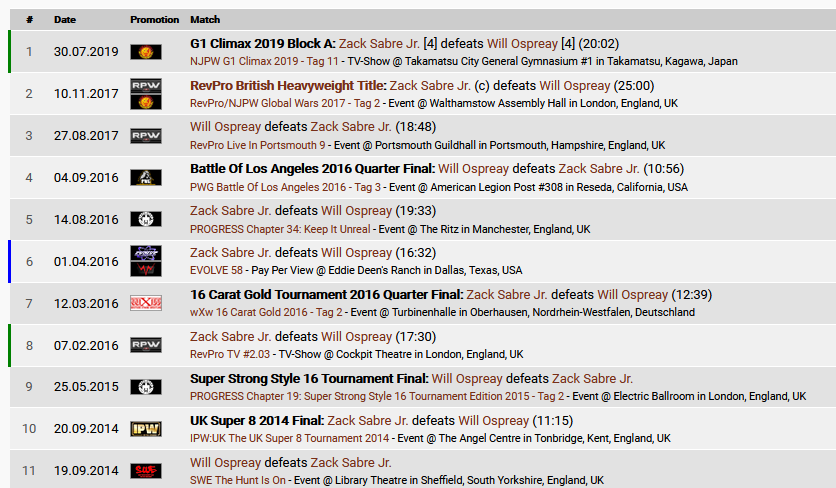Viewport: 836px width, 488px height.
Task: Open the PWG promotion logo
Action: 145,178
